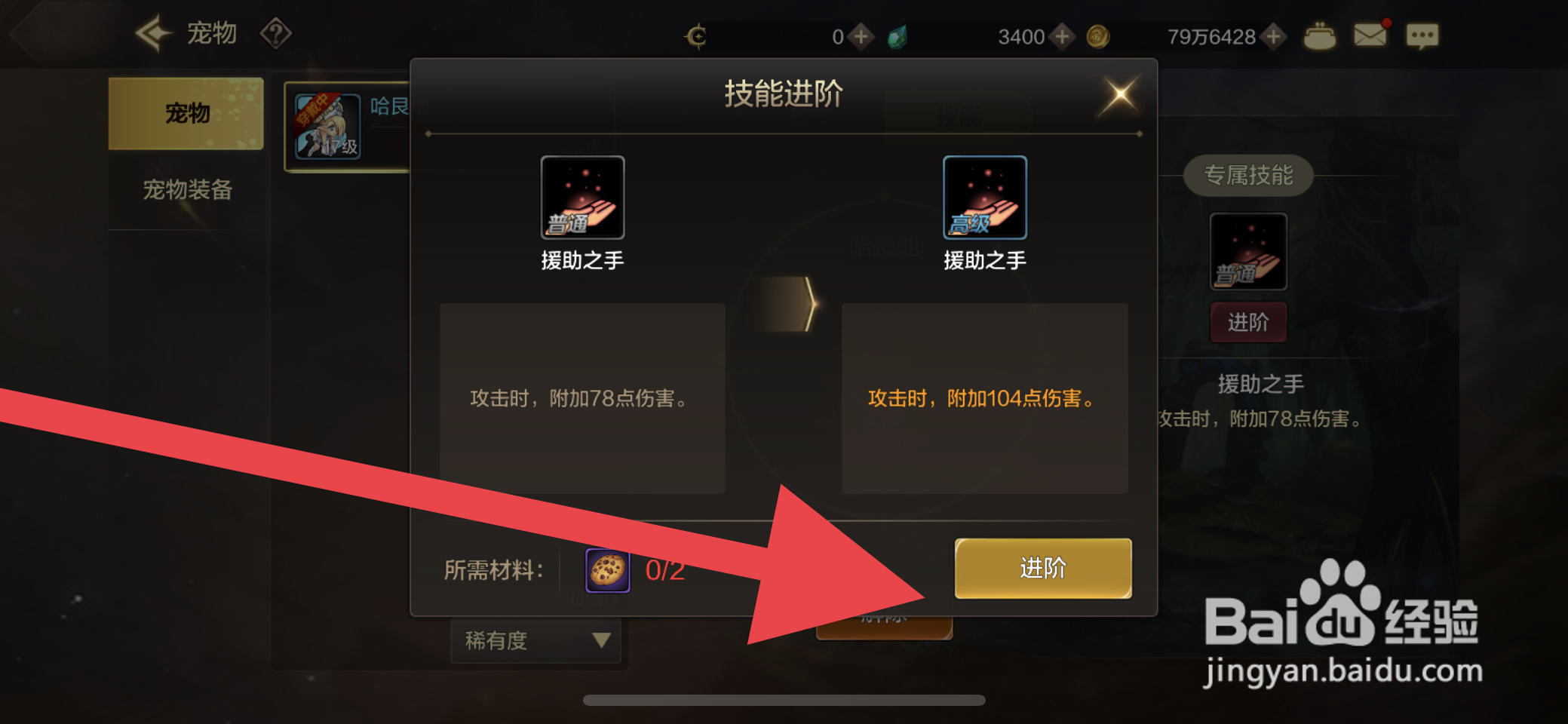Click the plus next to green gem currency
This screenshot has width=1568, height=724.
point(861,36)
